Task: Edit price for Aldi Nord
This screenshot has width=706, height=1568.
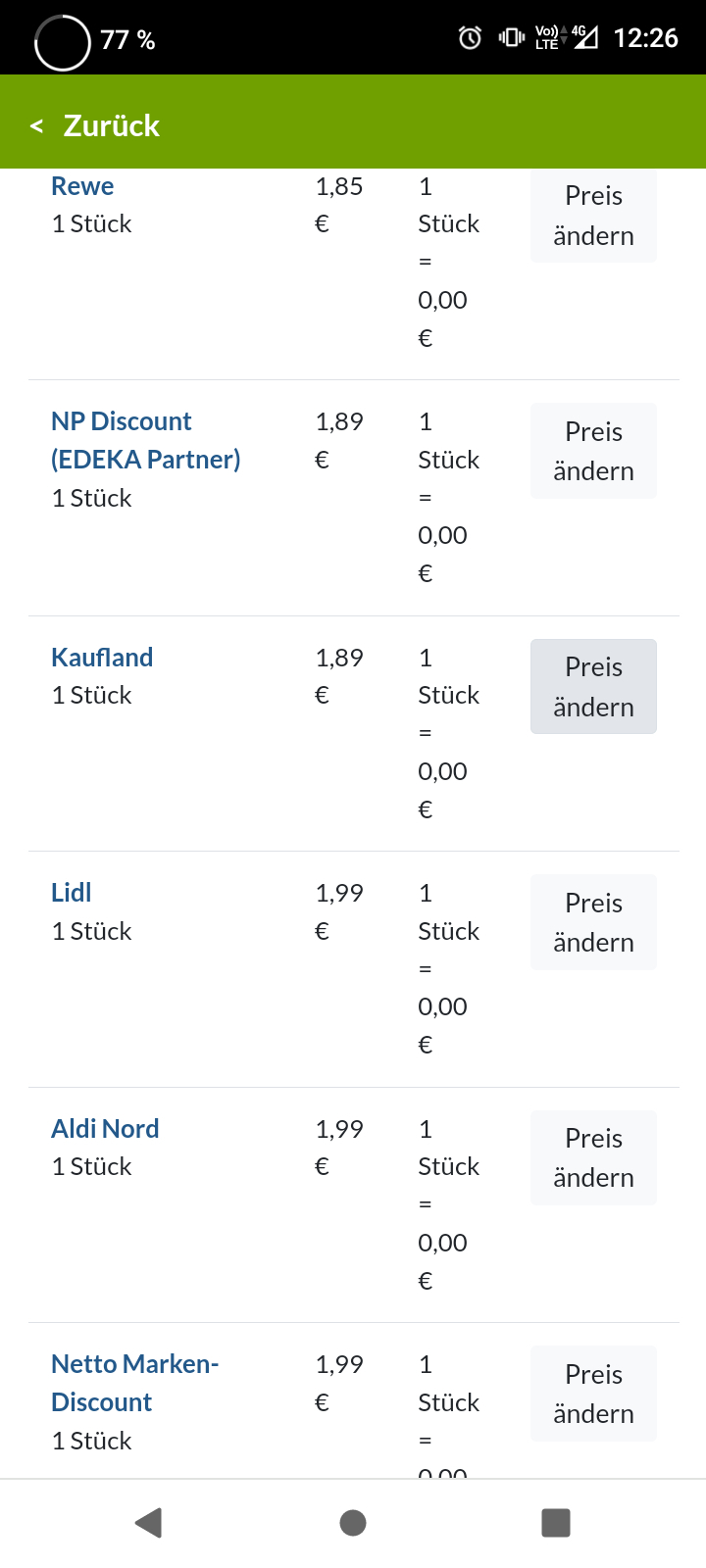Action: pyautogui.click(x=593, y=1158)
